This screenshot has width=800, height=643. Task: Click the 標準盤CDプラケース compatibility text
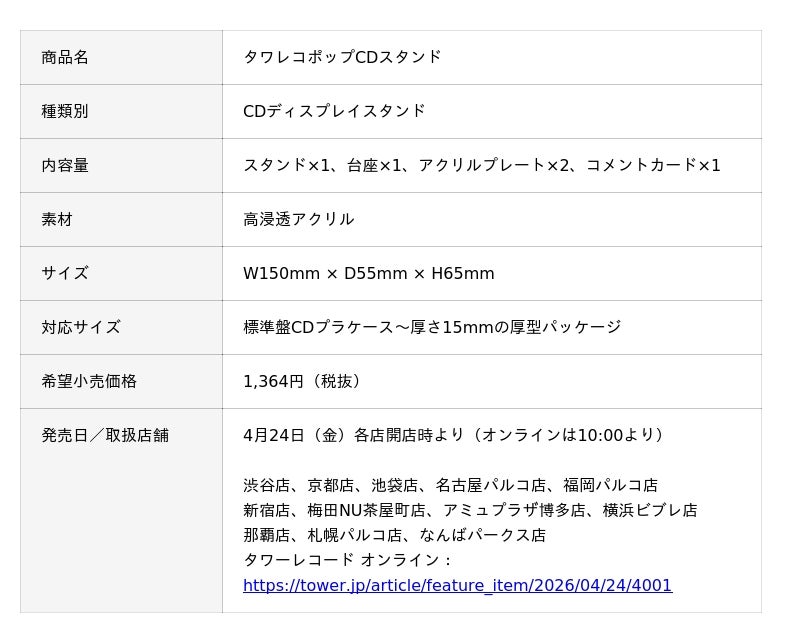431,327
